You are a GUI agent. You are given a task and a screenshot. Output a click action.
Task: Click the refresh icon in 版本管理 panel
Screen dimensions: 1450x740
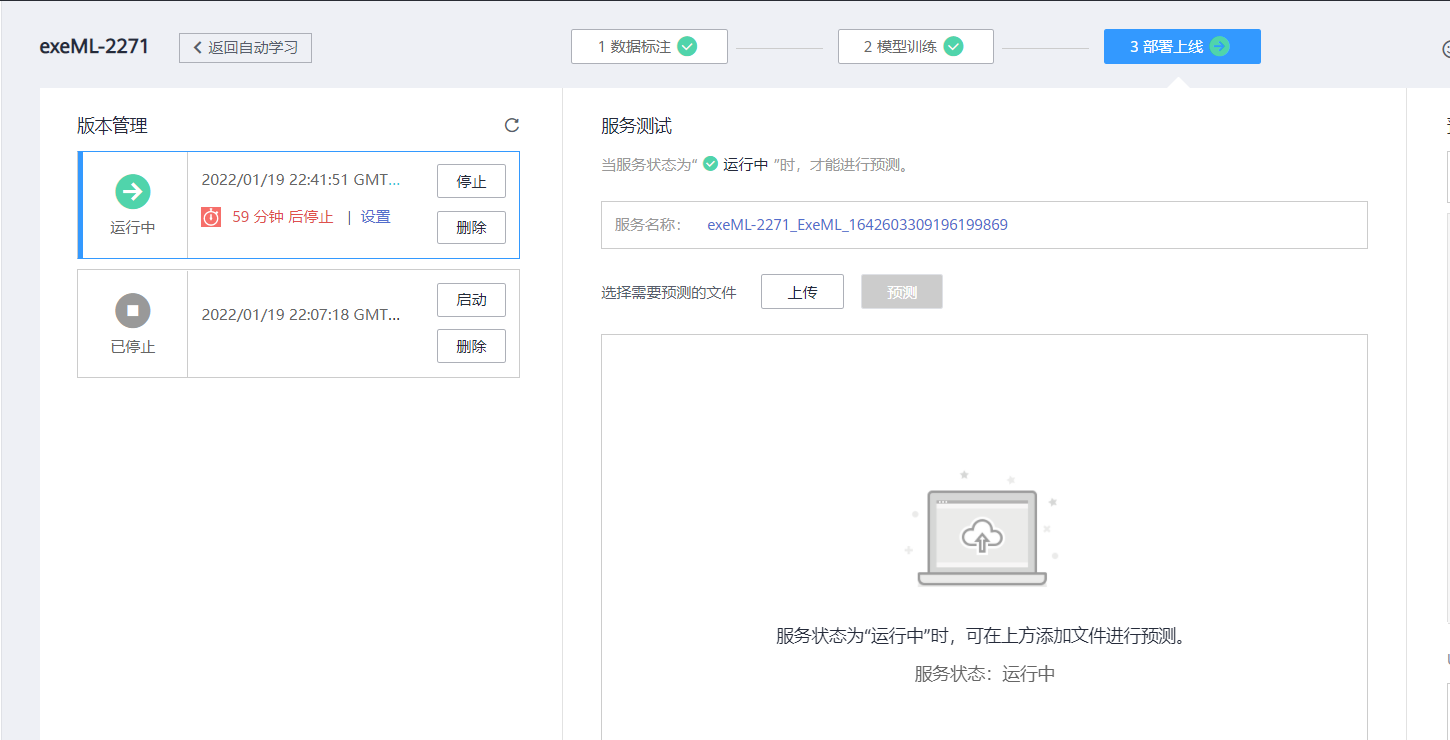point(512,125)
